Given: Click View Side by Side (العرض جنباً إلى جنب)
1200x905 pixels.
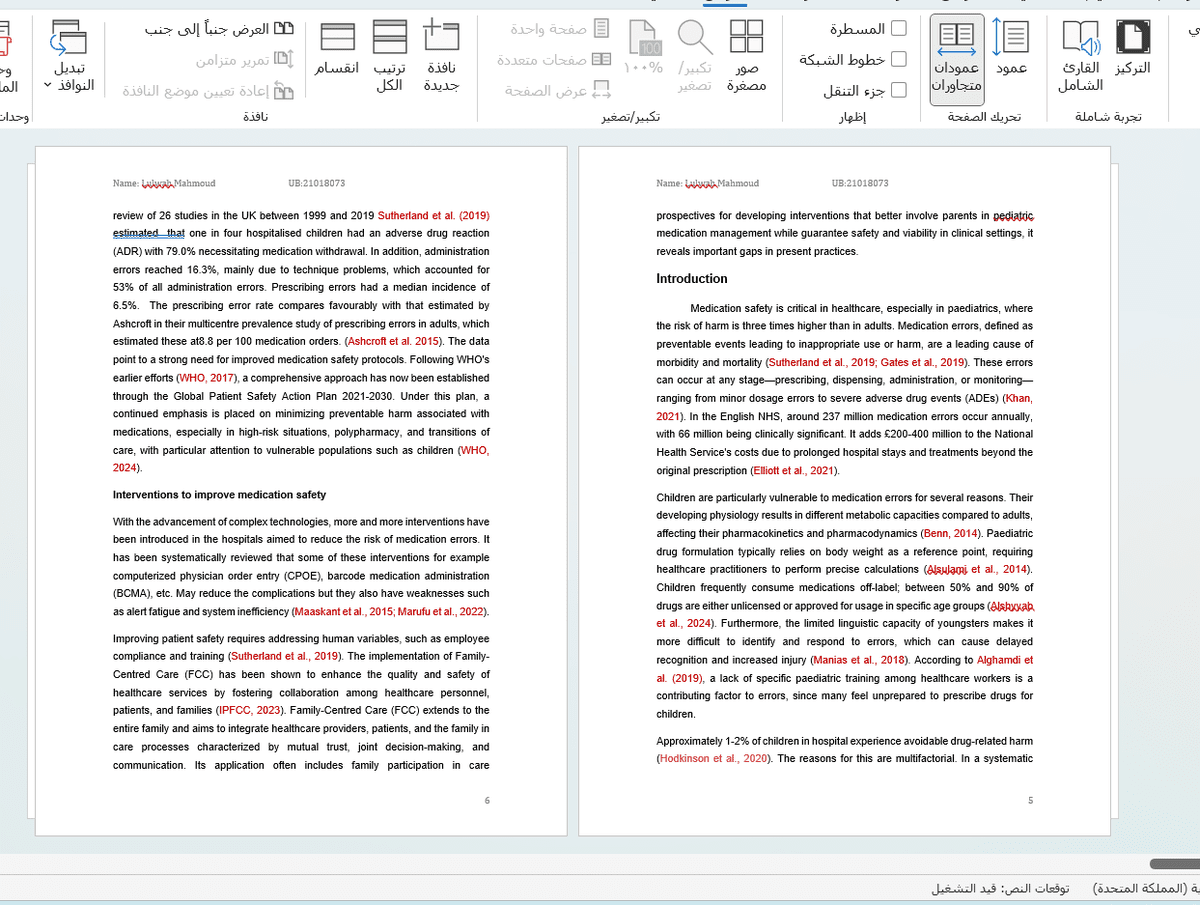Looking at the screenshot, I should pyautogui.click(x=220, y=29).
